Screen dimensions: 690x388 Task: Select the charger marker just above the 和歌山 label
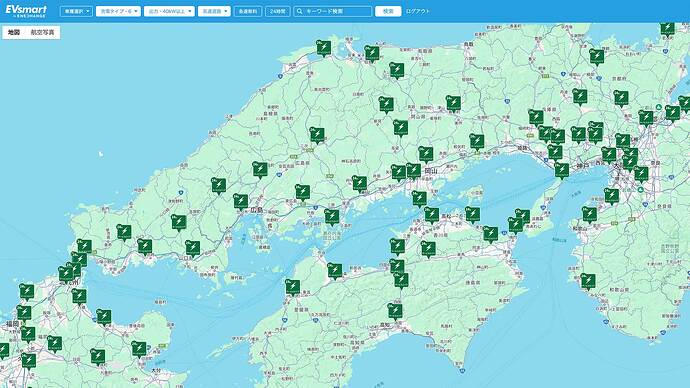tap(589, 214)
